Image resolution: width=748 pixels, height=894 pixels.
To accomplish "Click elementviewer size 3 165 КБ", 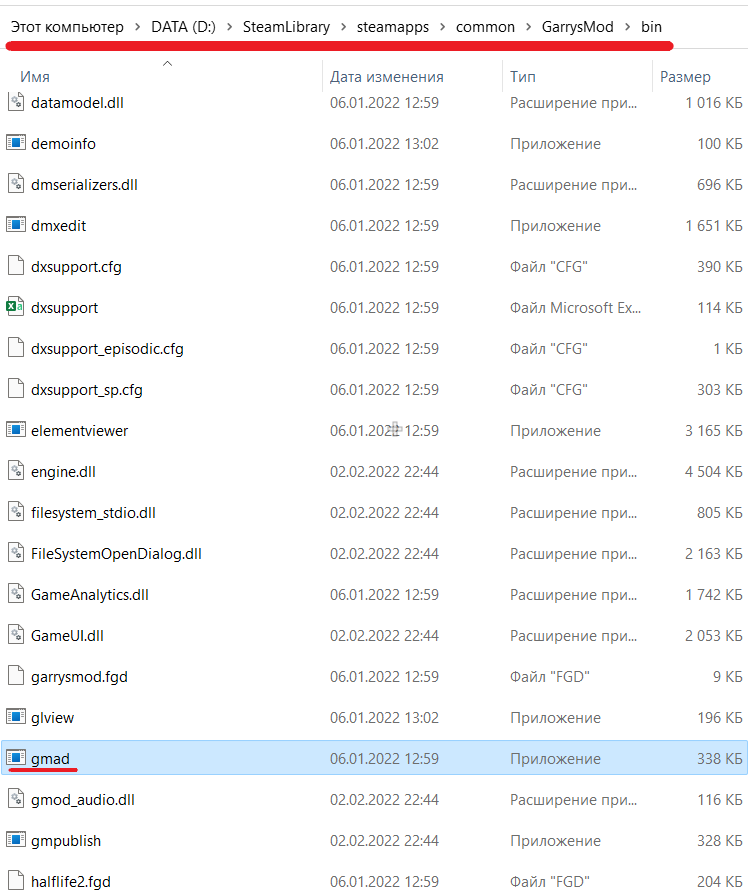I will 714,431.
